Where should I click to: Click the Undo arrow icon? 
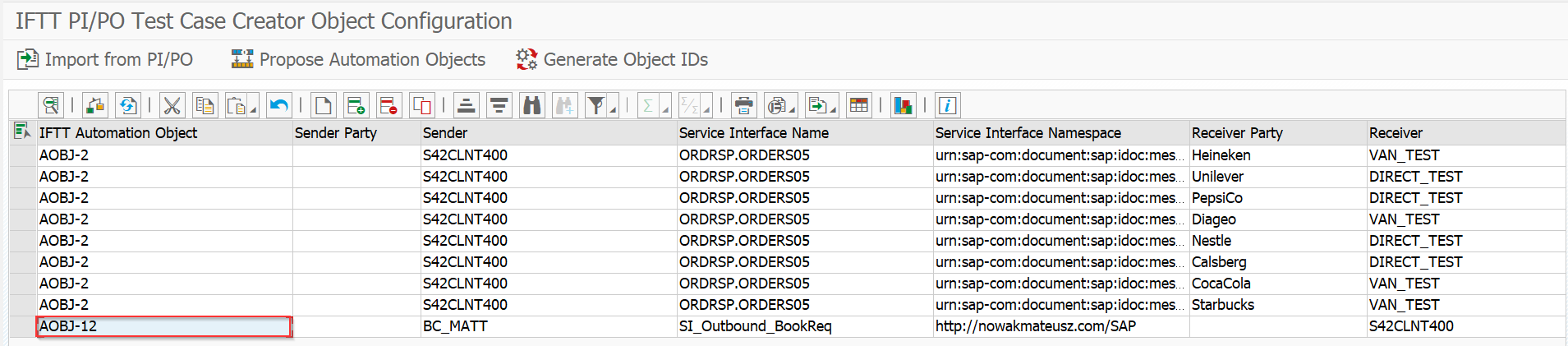pos(279,105)
